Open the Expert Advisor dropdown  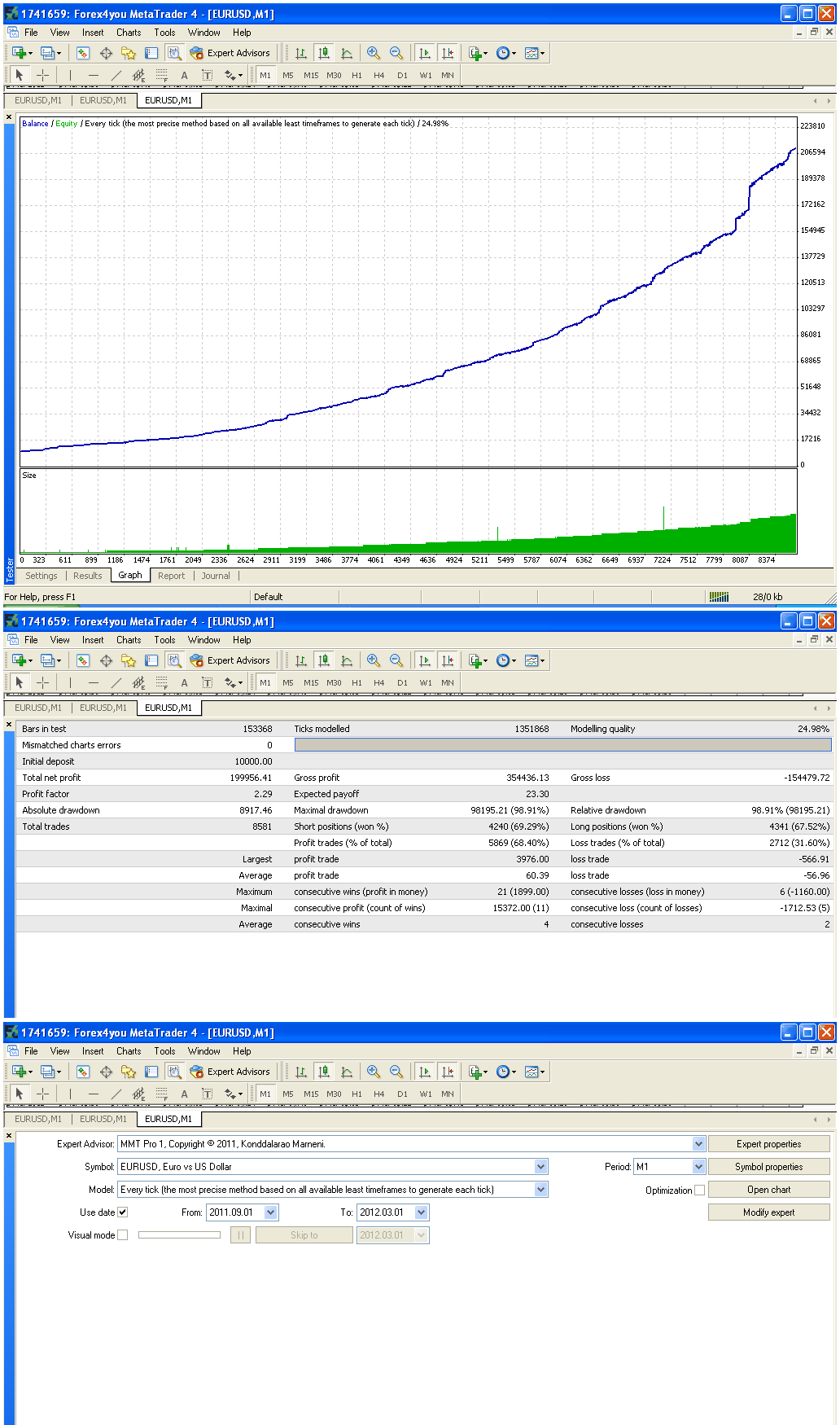(x=698, y=1144)
